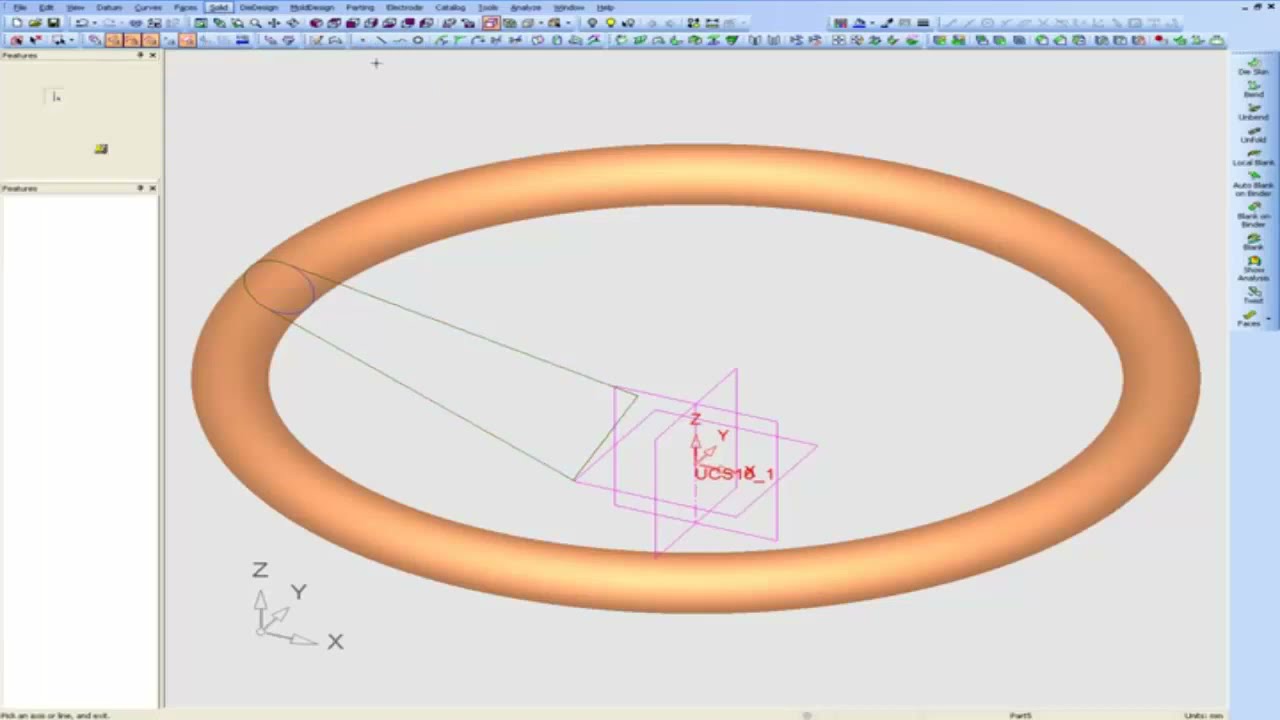The image size is (1280, 720).
Task: Undo the last action with the Undo arrow
Action: pos(82,23)
